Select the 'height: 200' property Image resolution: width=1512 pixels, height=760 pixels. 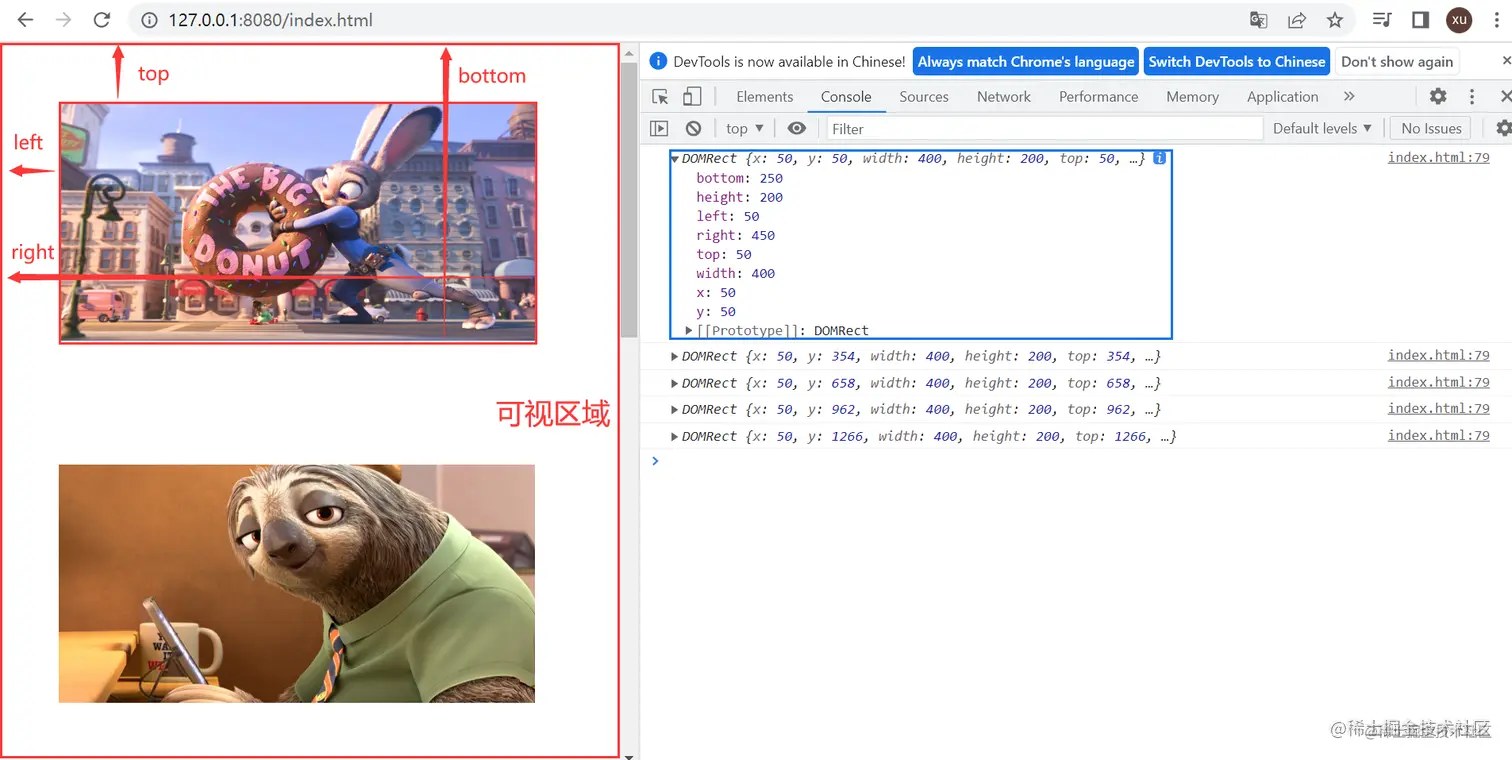pos(740,197)
